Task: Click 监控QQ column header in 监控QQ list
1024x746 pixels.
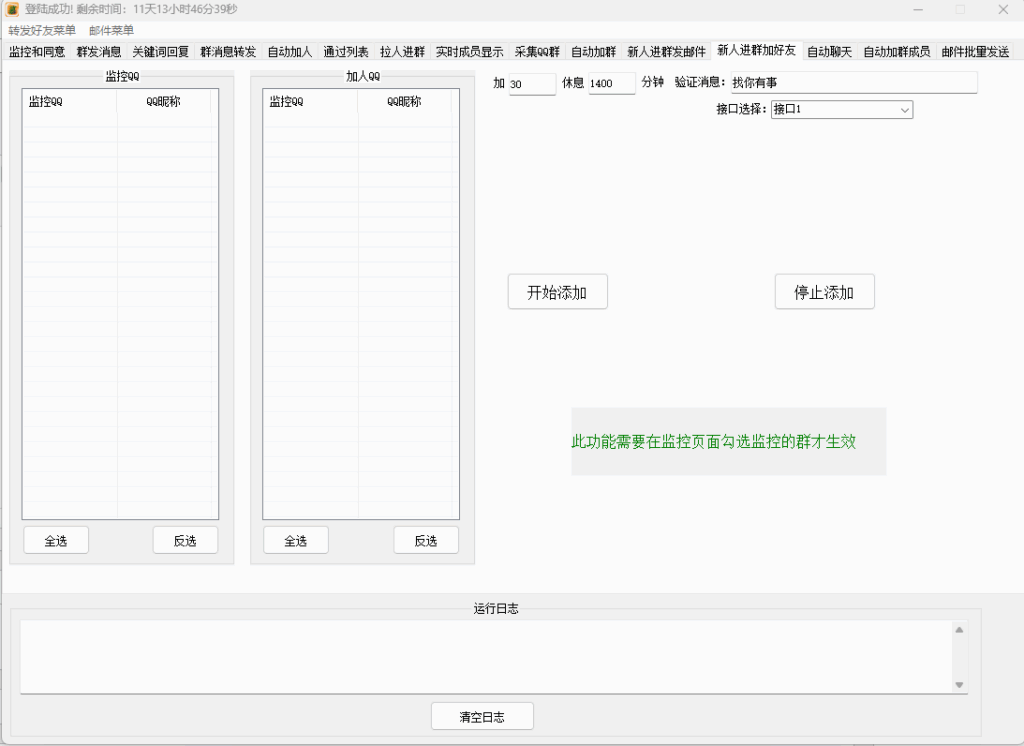Action: click(70, 101)
